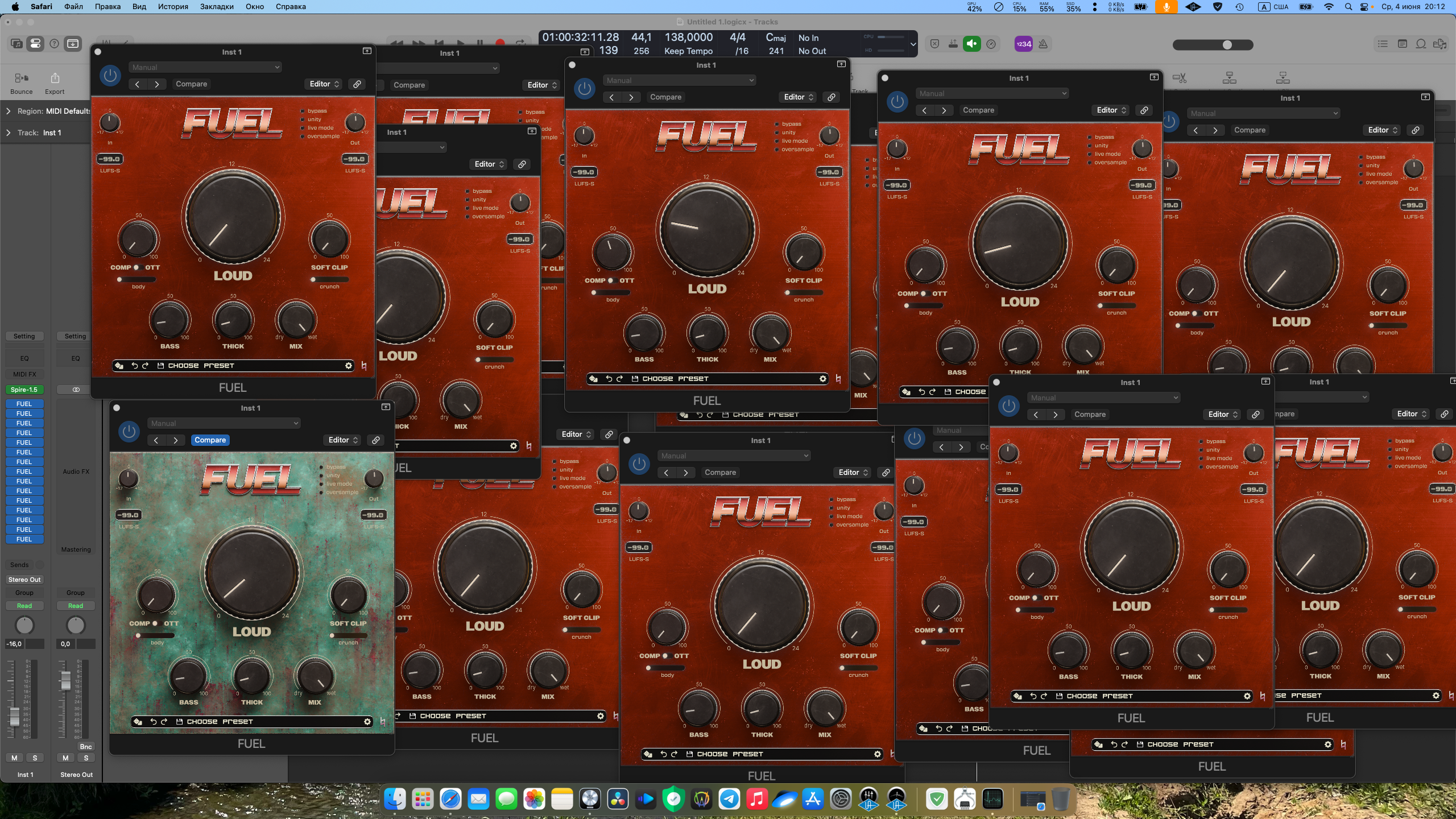1456x819 pixels.
Task: Open the List Editors icon
Action: click(x=1383, y=44)
